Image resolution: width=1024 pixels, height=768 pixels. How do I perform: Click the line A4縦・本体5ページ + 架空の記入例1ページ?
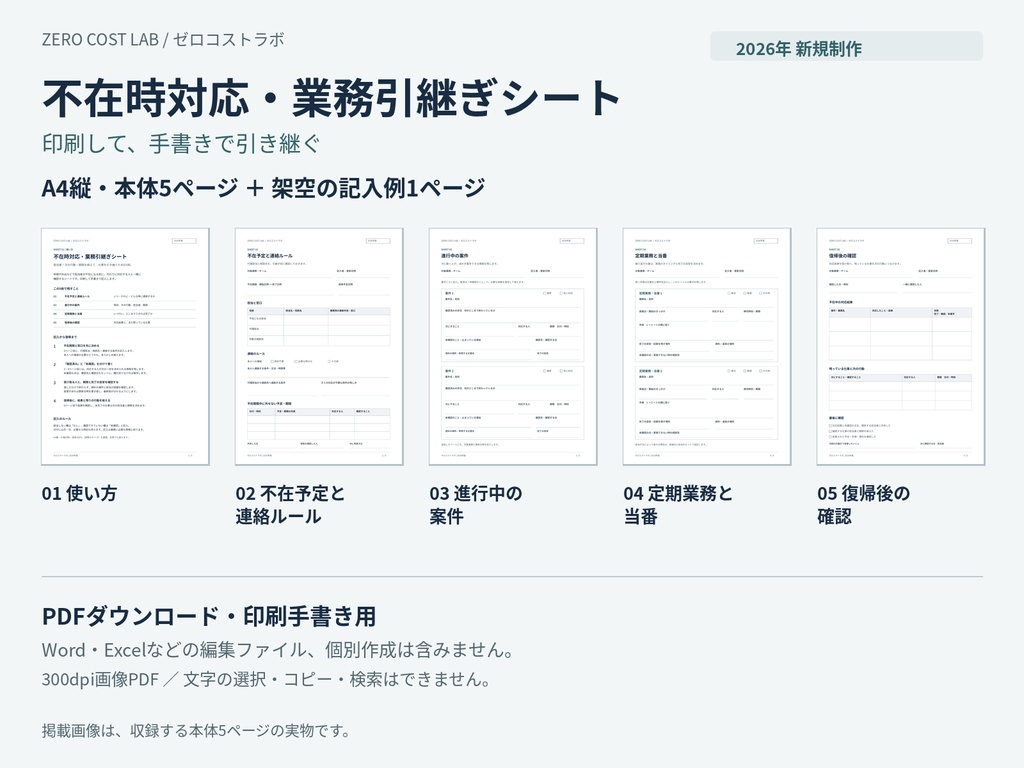tap(263, 188)
